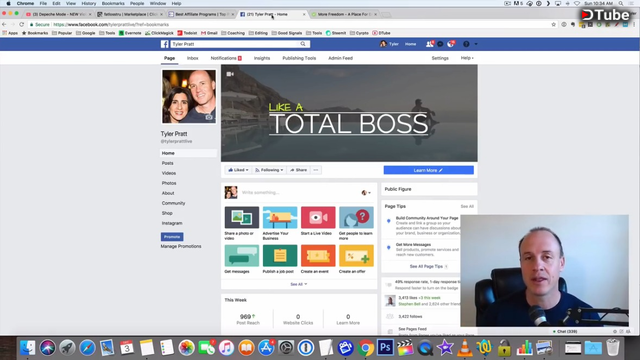The image size is (640, 360).
Task: Expand See All under post options
Action: (298, 284)
